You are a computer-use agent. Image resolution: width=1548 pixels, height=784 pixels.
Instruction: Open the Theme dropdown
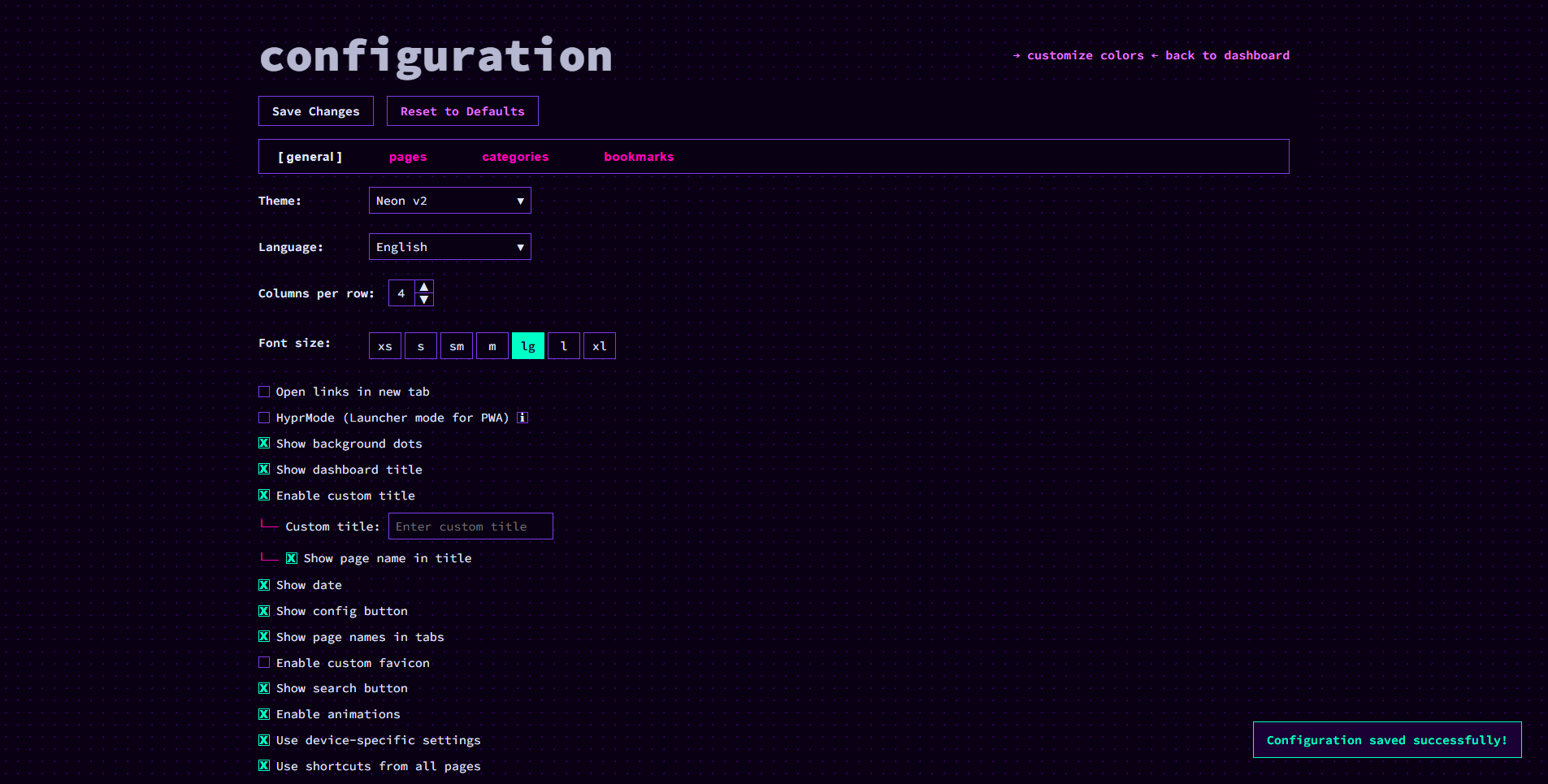(x=449, y=201)
